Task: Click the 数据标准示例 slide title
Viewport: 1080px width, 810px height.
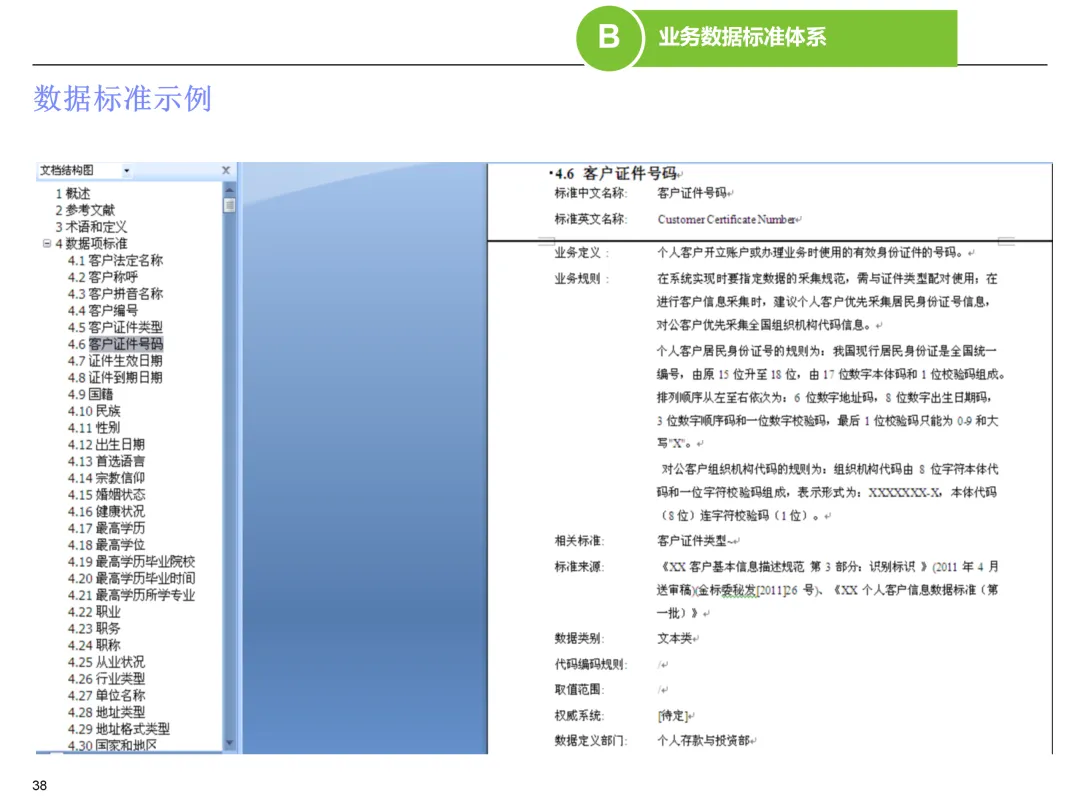Action: point(123,98)
